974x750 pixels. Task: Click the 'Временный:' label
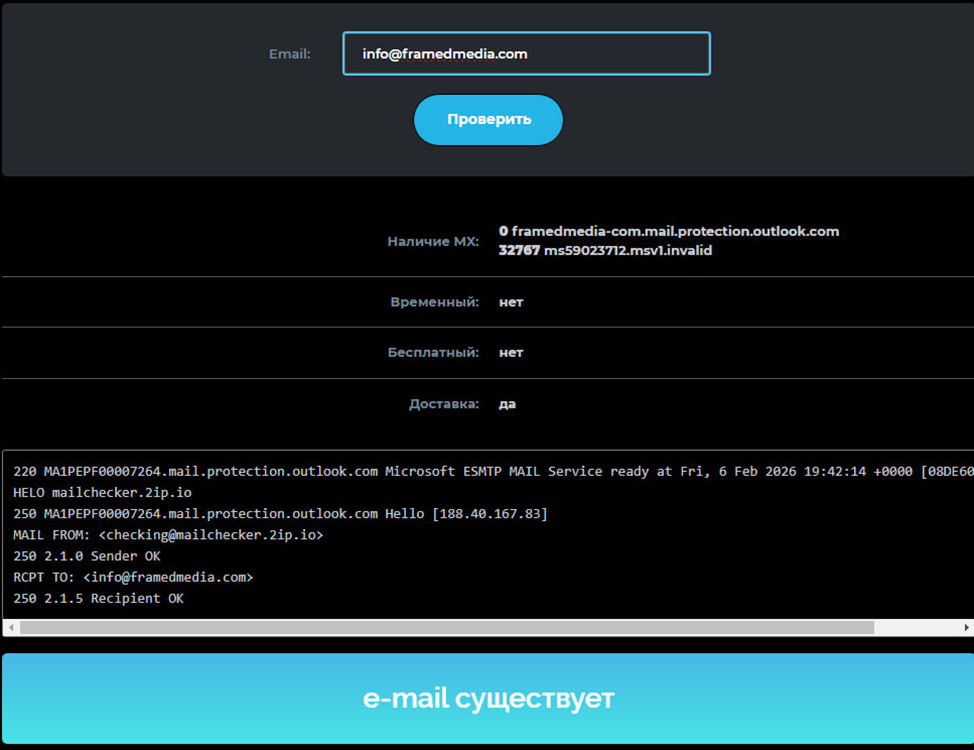[x=434, y=302]
